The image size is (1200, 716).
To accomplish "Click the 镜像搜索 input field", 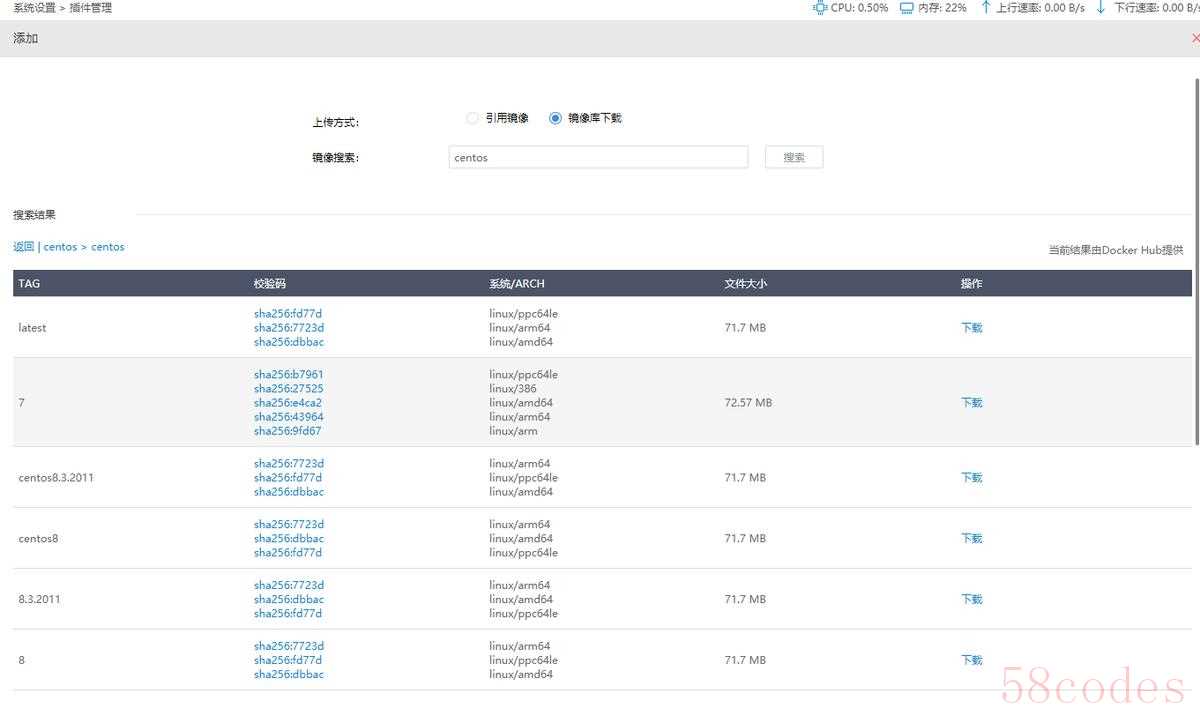I will pos(598,157).
